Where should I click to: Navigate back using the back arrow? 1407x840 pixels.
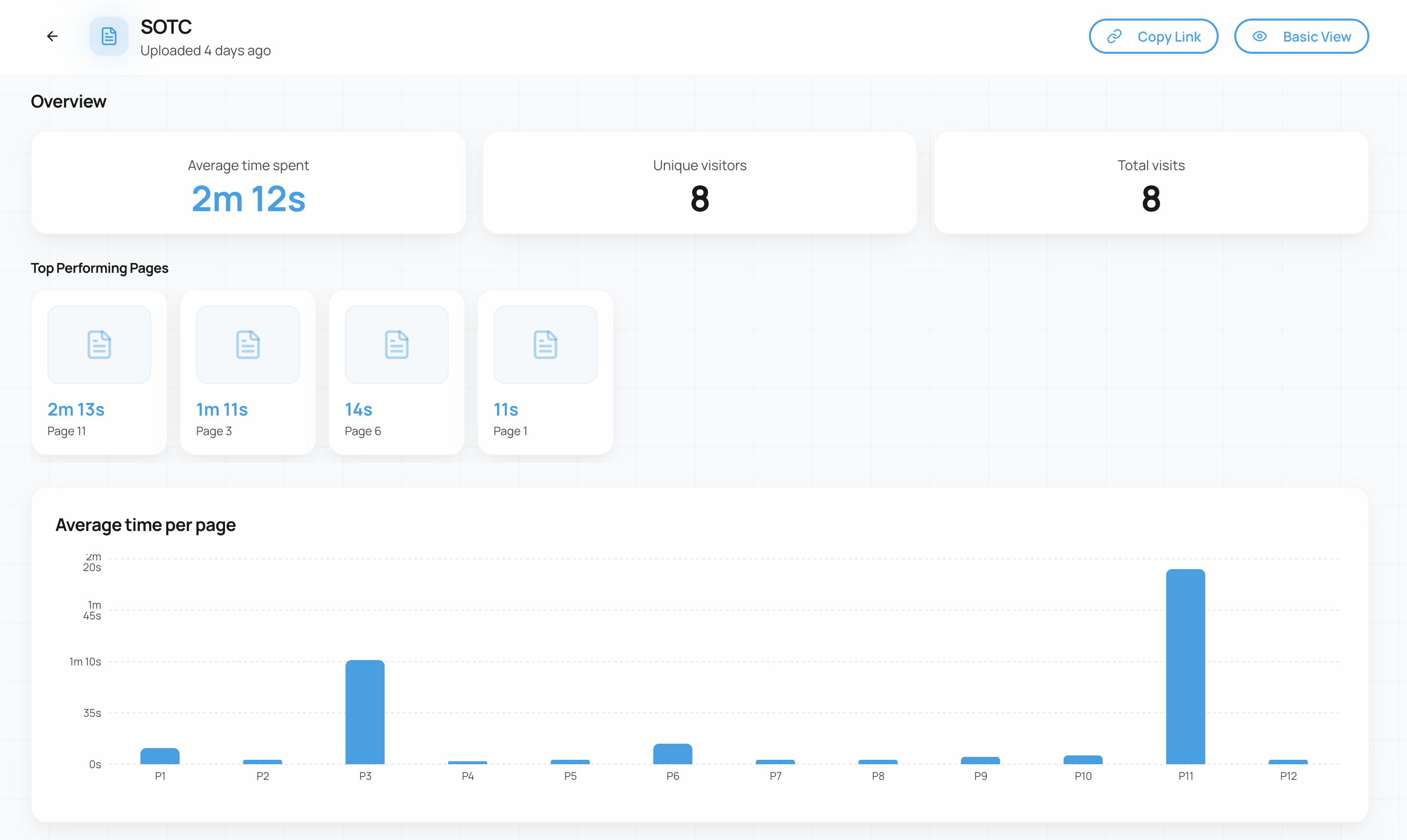click(52, 36)
